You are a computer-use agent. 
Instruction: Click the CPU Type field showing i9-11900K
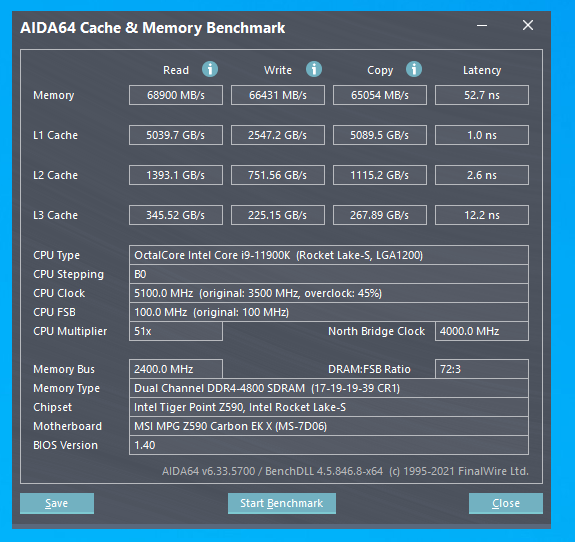[329, 255]
